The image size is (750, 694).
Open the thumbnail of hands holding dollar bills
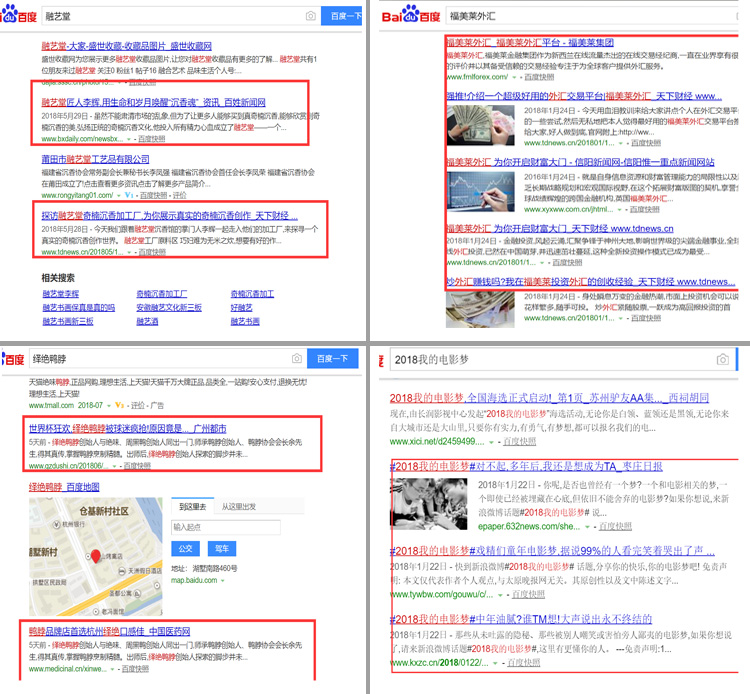[480, 125]
